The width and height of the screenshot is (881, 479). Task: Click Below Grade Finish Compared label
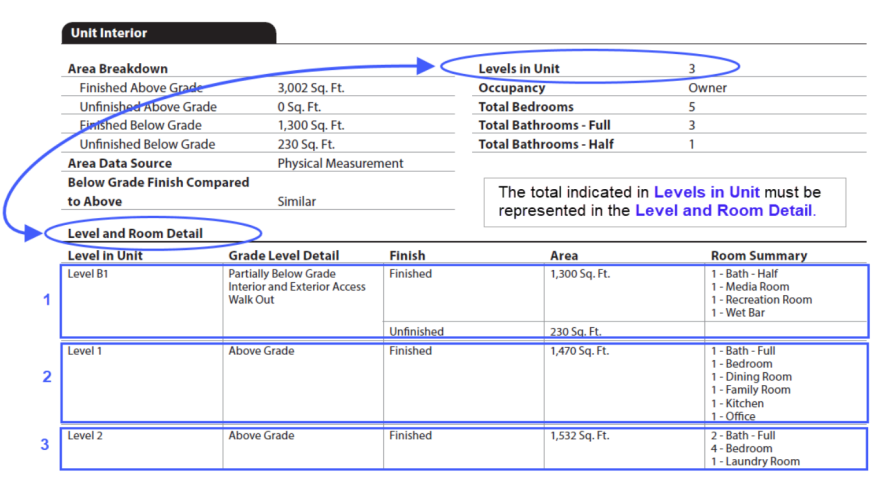tap(158, 183)
